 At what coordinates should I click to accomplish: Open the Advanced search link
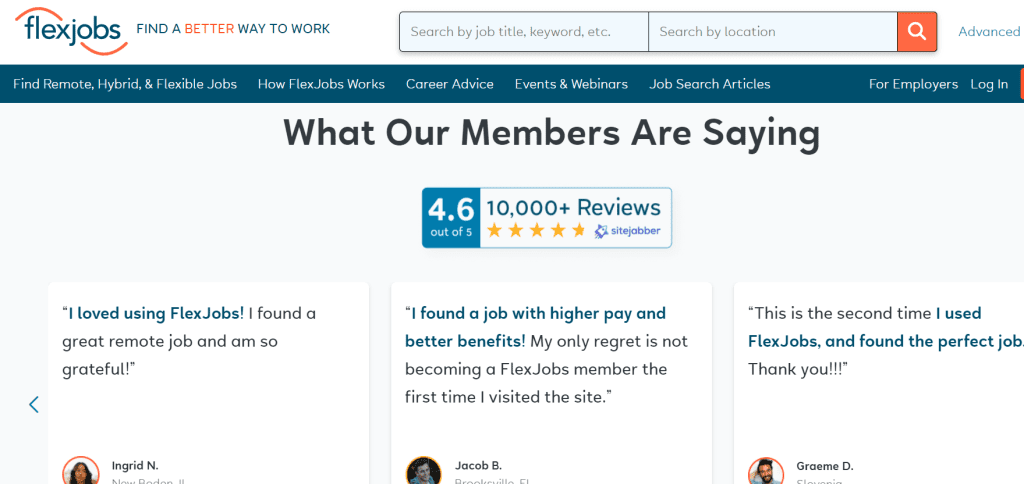[x=988, y=32]
